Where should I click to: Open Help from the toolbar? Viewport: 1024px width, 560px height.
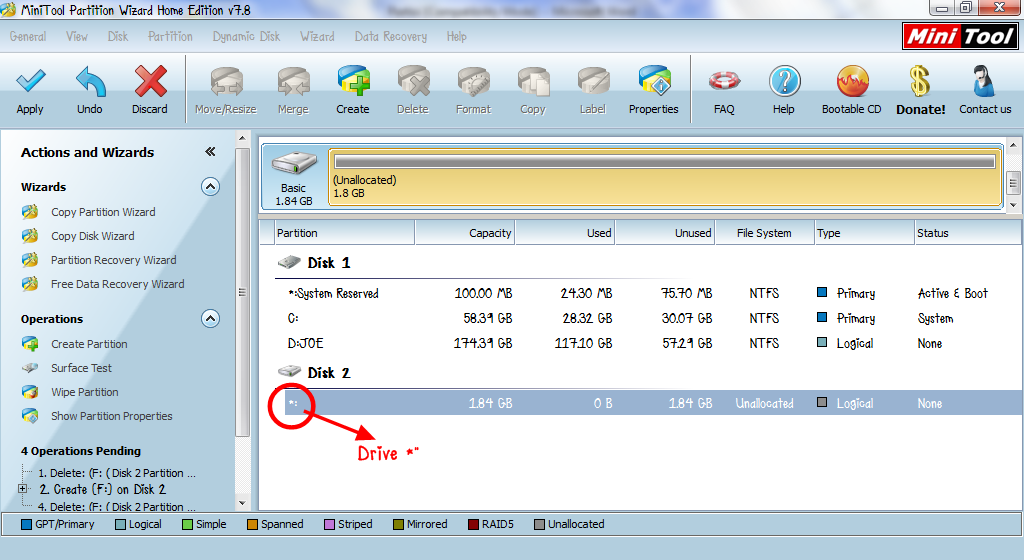(784, 91)
